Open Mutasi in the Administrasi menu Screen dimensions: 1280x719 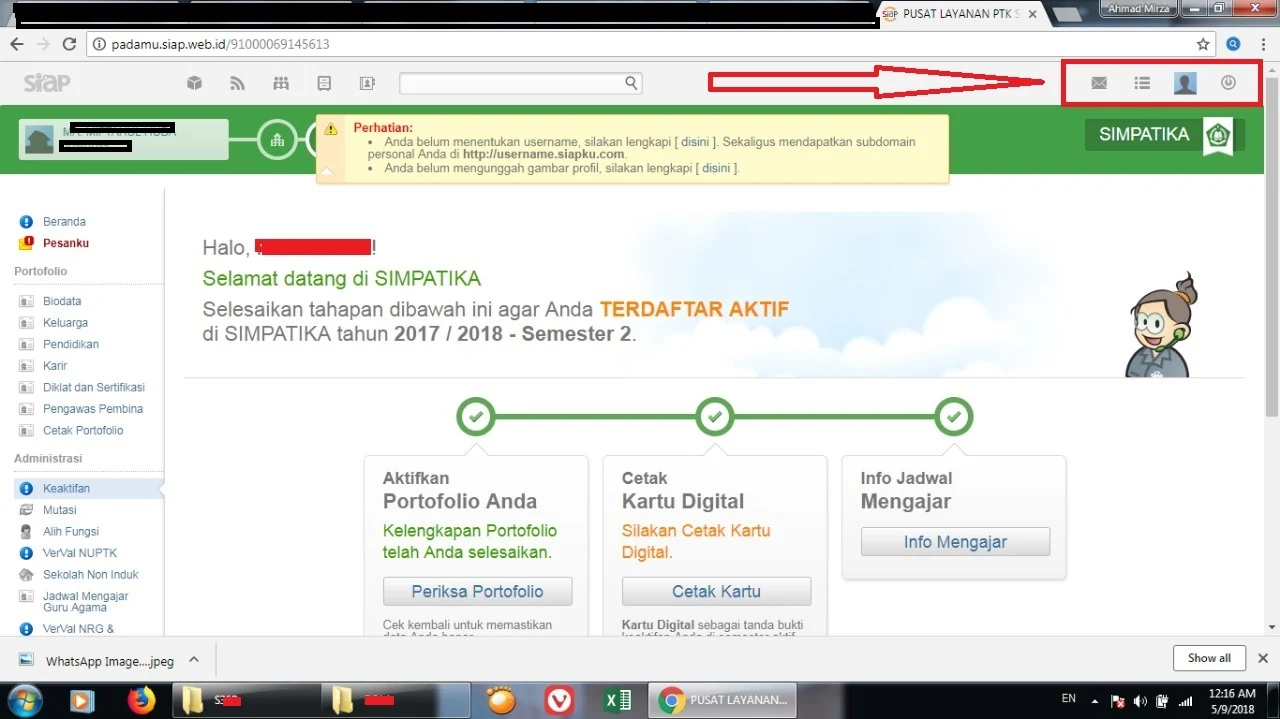click(x=60, y=510)
